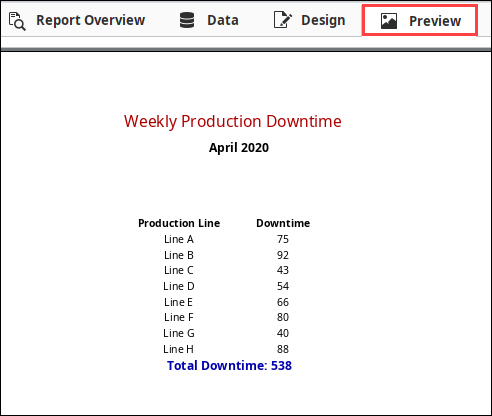Viewport: 492px width, 416px height.
Task: Click the Preview picture icon
Action: pyautogui.click(x=389, y=21)
